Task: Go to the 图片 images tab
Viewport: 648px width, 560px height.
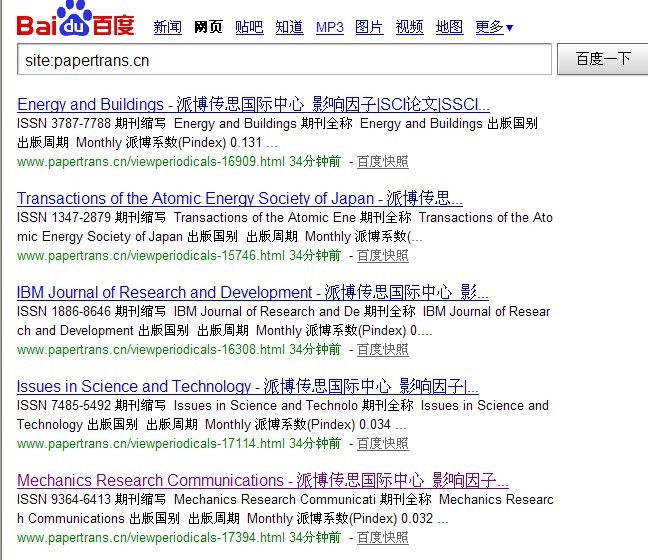Action: tap(369, 27)
